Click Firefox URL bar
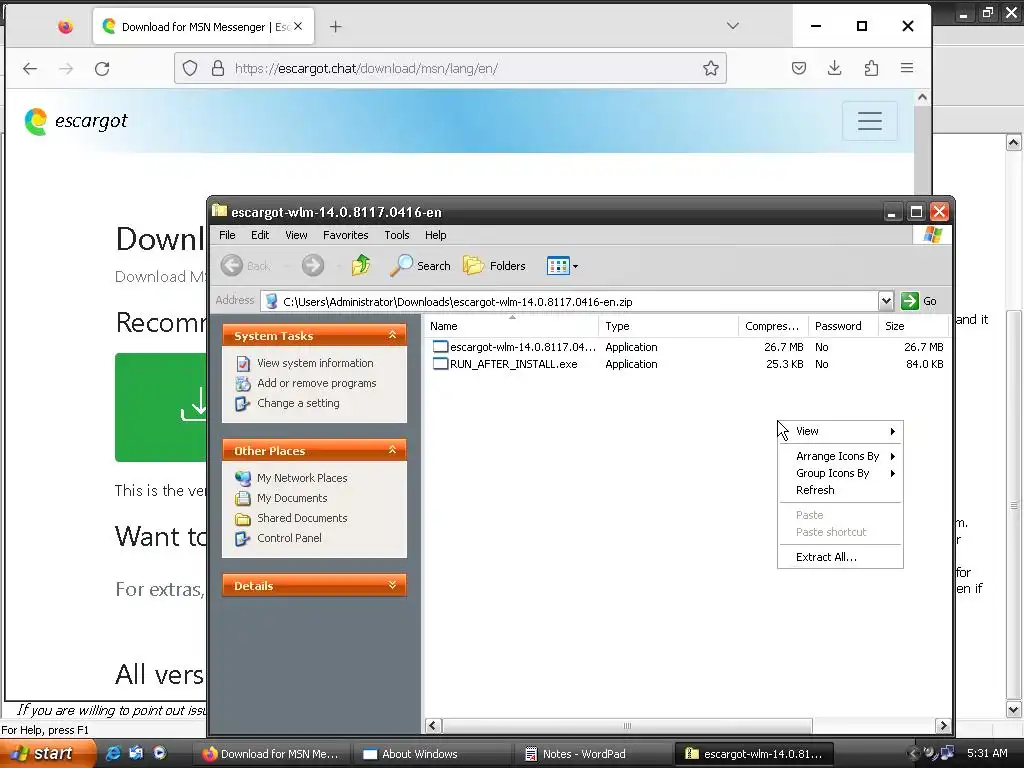The height and width of the screenshot is (768, 1024). (x=451, y=69)
